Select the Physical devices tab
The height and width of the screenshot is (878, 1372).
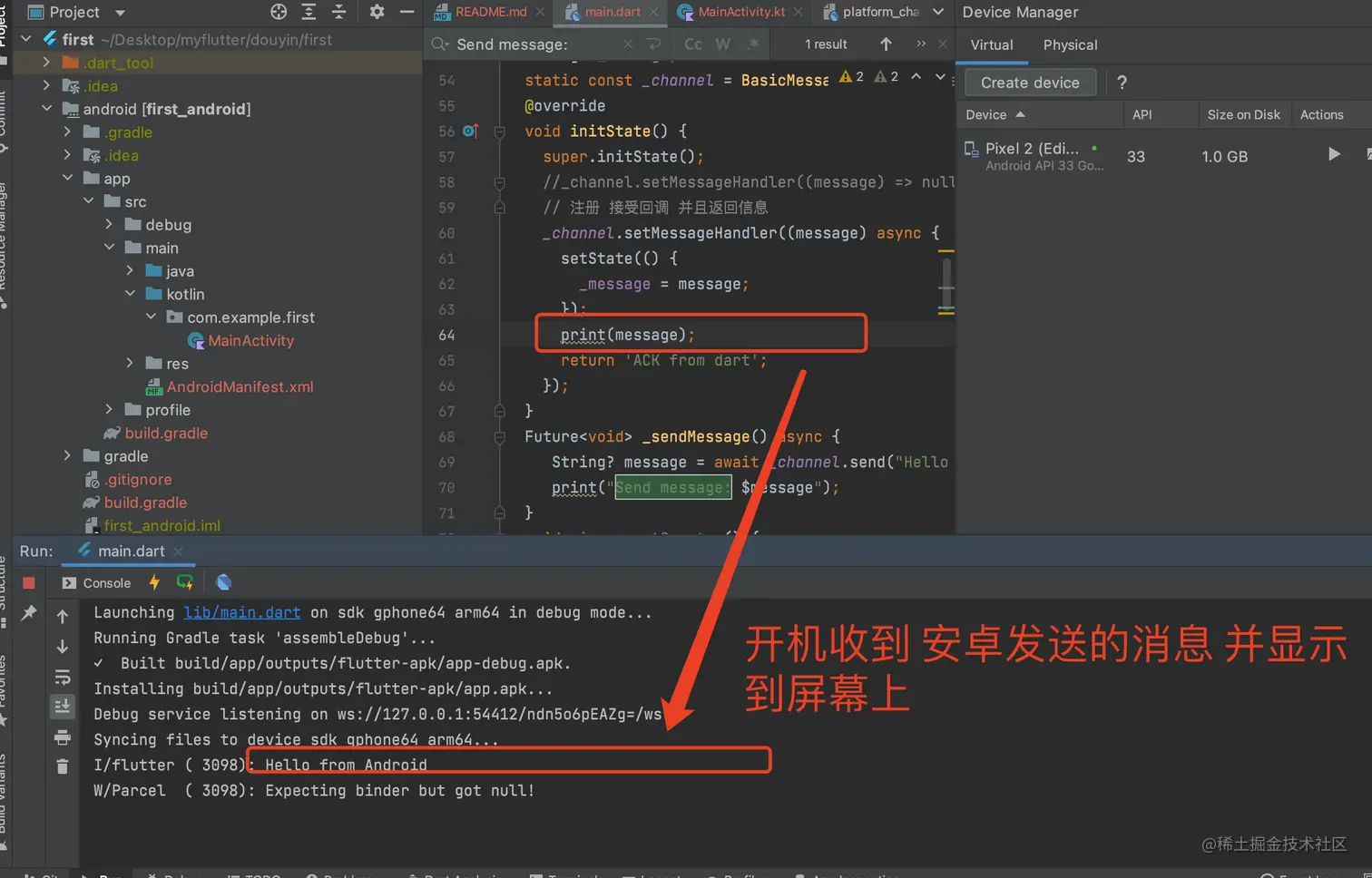(1070, 44)
